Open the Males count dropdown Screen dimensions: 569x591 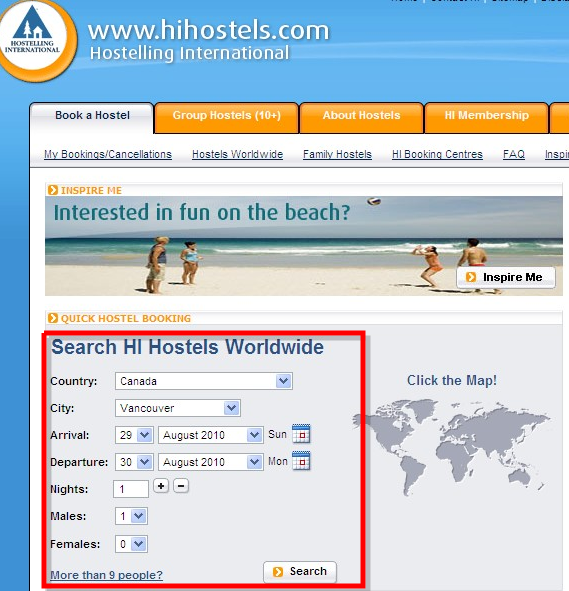[131, 516]
